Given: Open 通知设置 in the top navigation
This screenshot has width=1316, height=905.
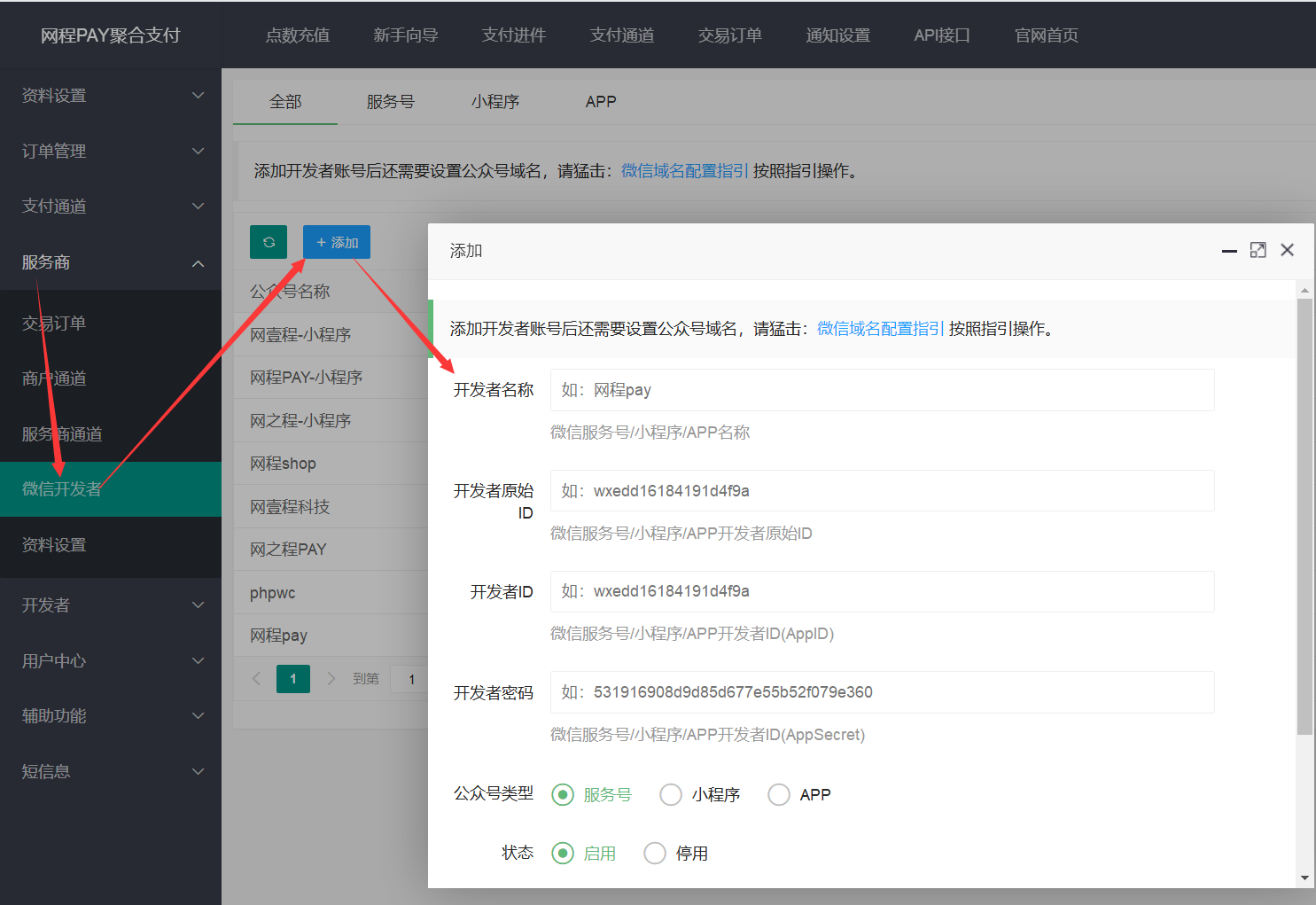Looking at the screenshot, I should point(837,35).
